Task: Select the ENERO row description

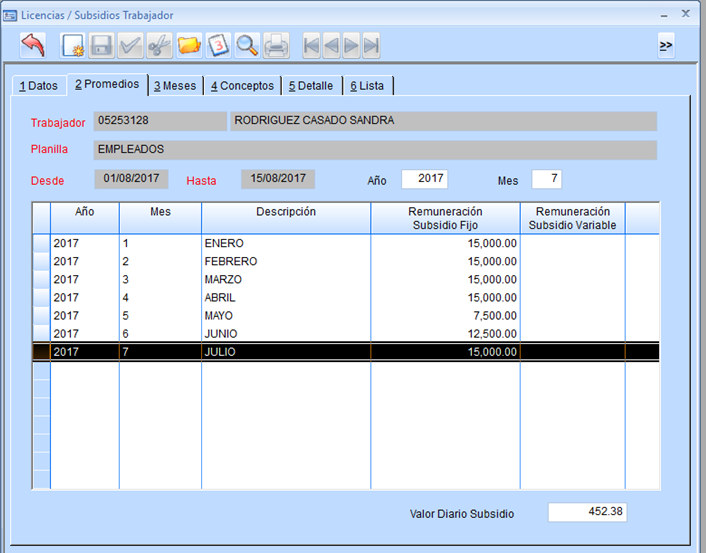Action: pyautogui.click(x=224, y=244)
